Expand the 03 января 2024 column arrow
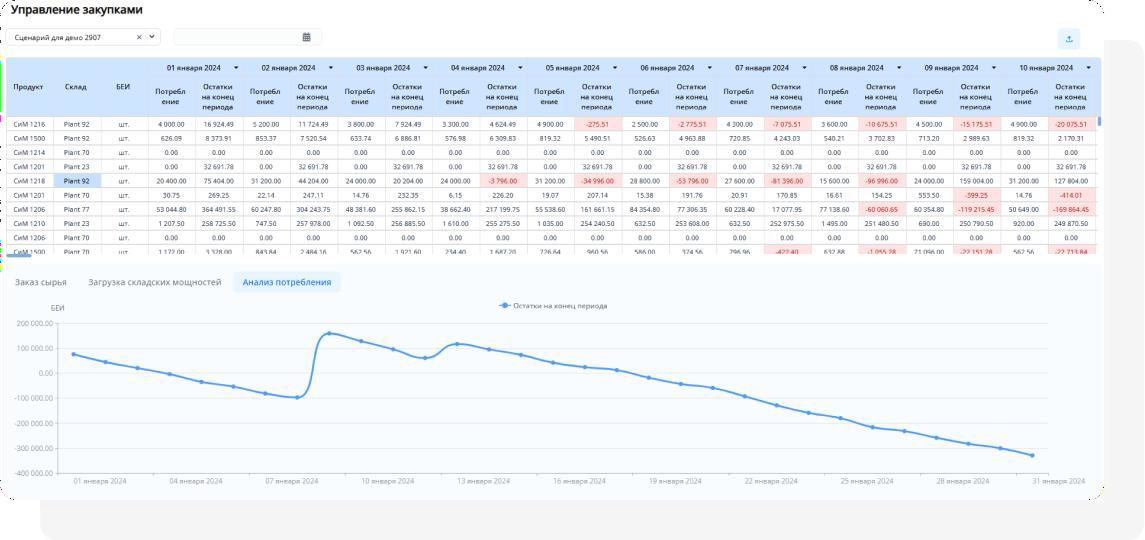This screenshot has width=1145, height=540. (x=426, y=67)
